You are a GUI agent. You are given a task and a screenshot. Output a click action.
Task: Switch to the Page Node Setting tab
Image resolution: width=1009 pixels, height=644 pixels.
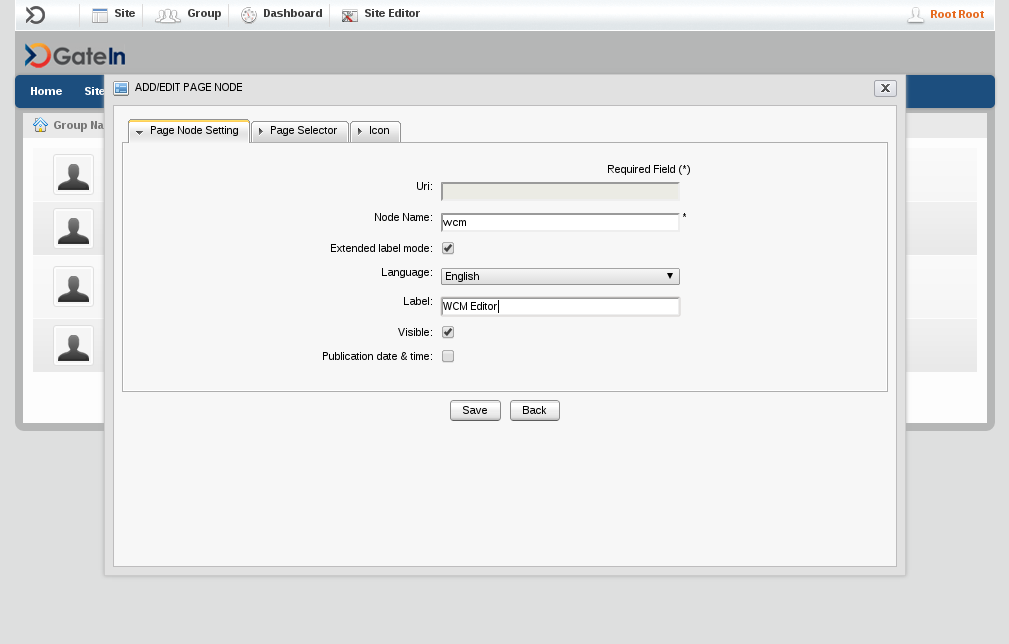point(189,131)
